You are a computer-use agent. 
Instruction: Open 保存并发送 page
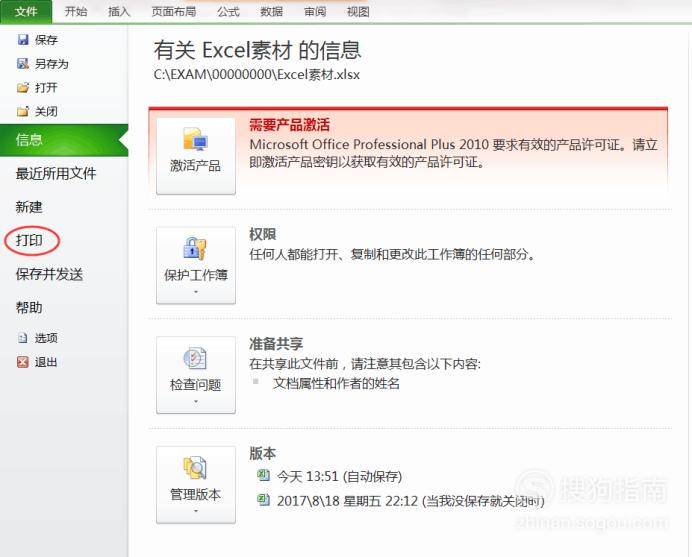tap(49, 274)
